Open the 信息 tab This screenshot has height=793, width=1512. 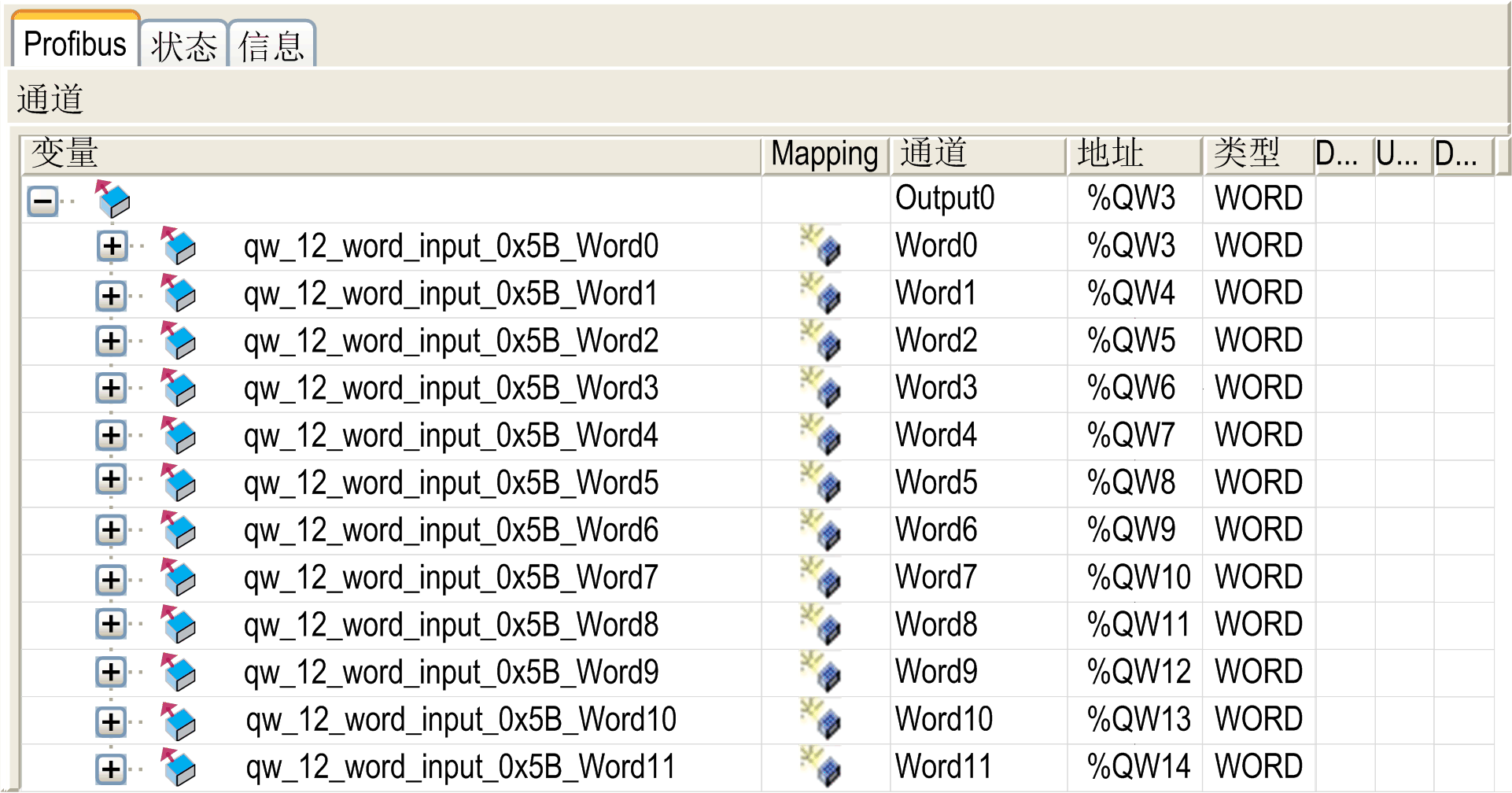click(x=271, y=46)
